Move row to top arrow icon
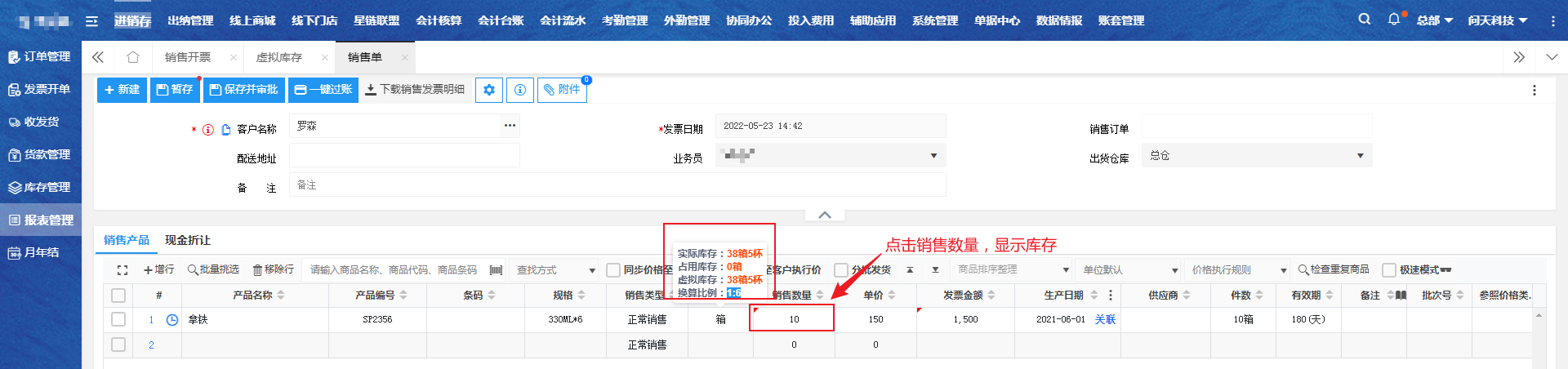The image size is (1568, 369). 910,270
